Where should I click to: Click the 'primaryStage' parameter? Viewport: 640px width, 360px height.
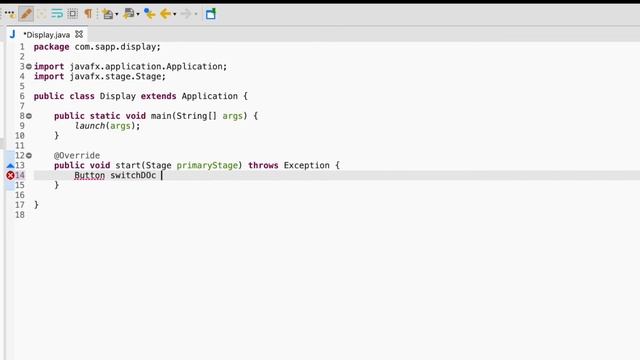pos(207,165)
